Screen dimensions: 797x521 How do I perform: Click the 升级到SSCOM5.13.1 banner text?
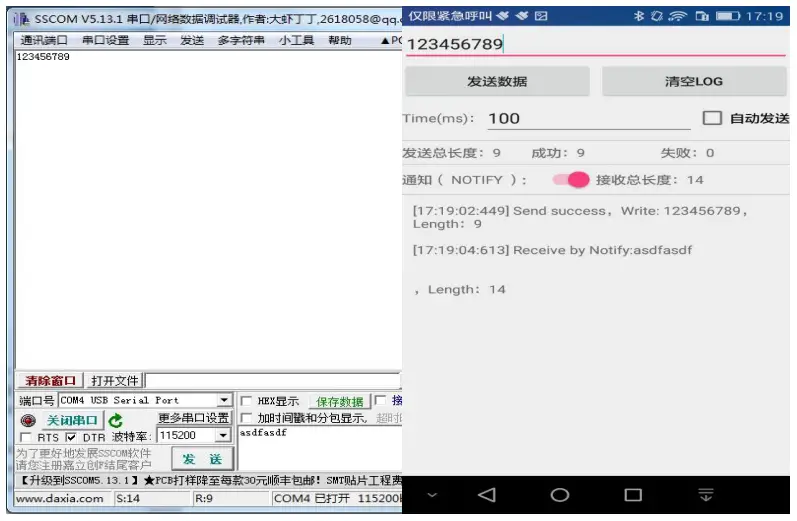tap(79, 480)
